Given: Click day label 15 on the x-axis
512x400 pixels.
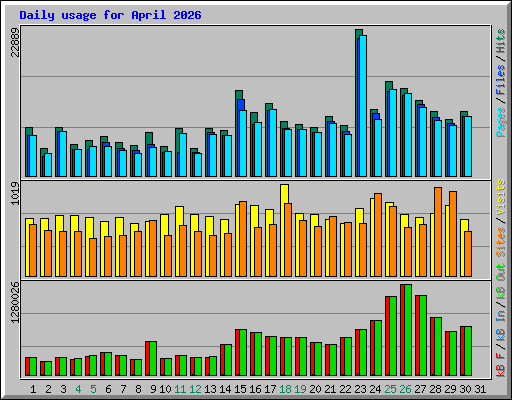Looking at the screenshot, I should 240,389.
